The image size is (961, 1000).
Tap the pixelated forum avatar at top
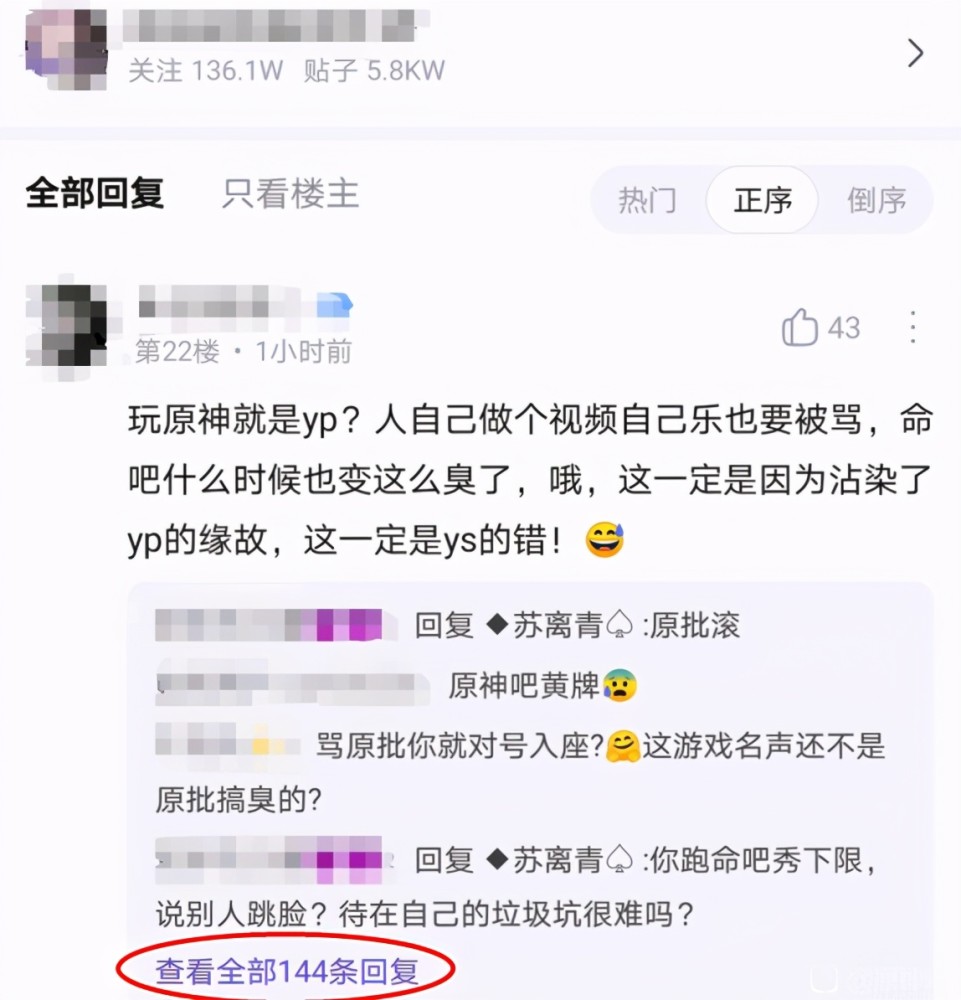(x=66, y=50)
